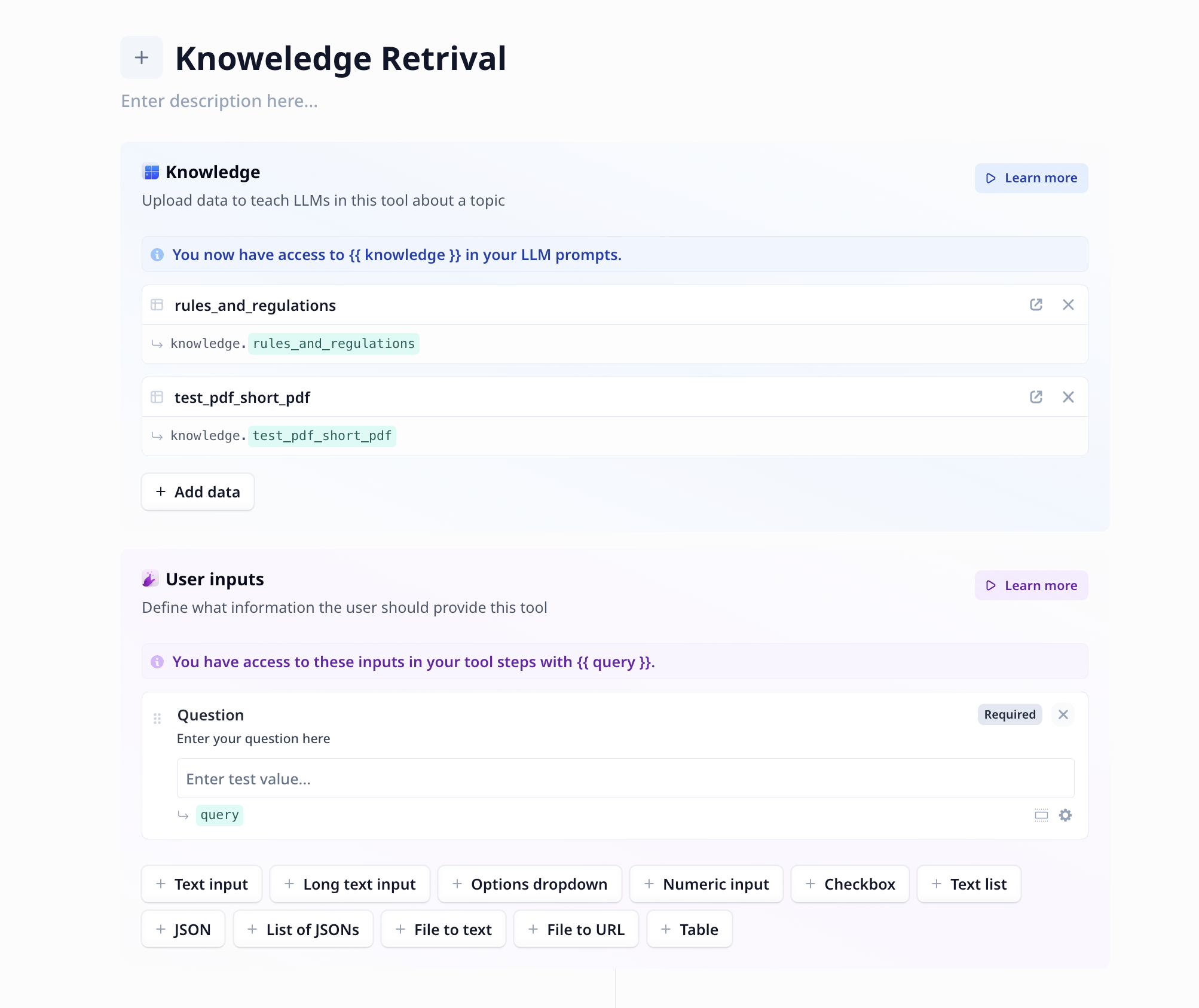Remove the test_pdf_short_pdf knowledge source
The width and height of the screenshot is (1199, 1008).
[1068, 397]
